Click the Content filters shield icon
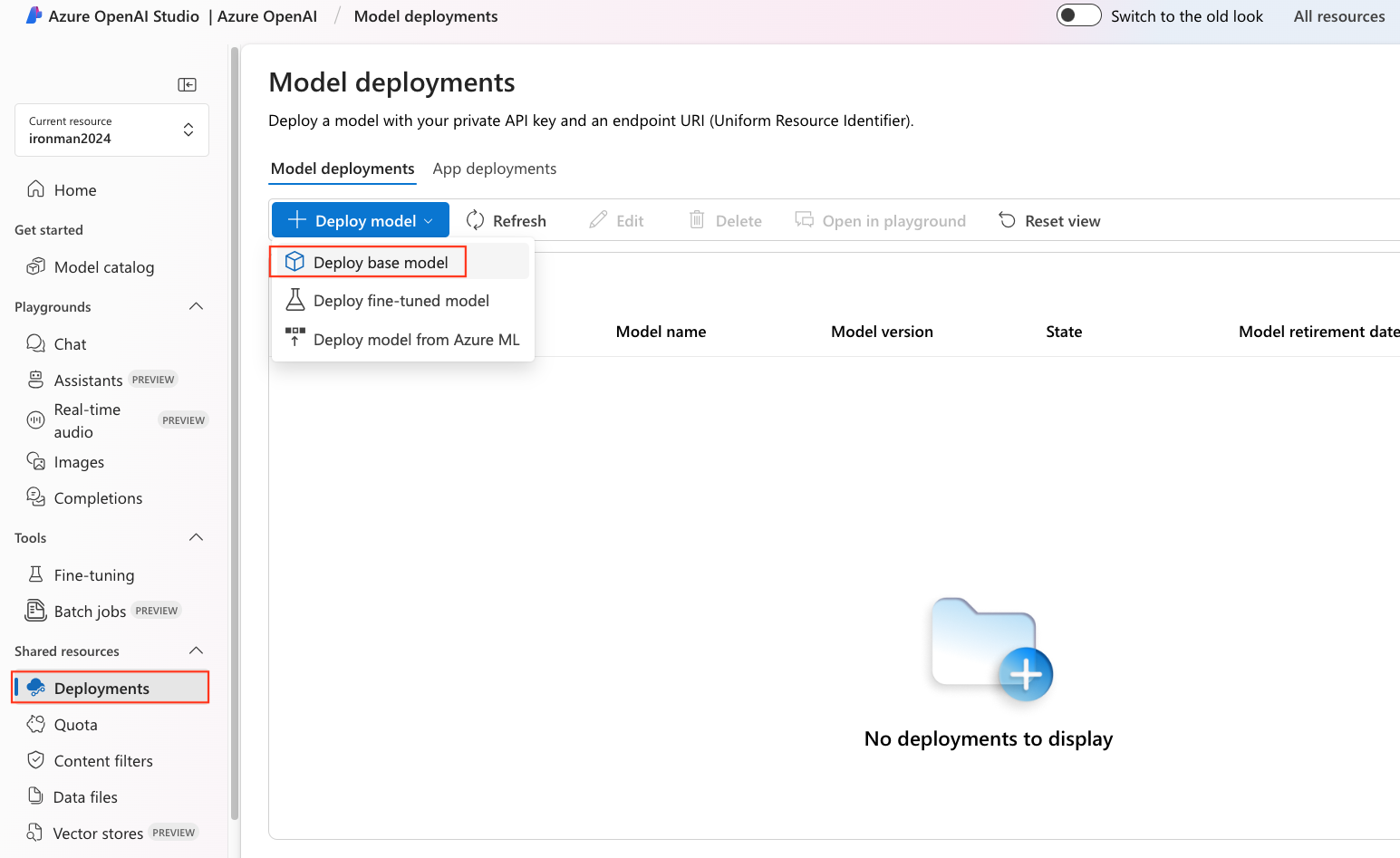Screen dimensions: 1400x858 coord(36,760)
